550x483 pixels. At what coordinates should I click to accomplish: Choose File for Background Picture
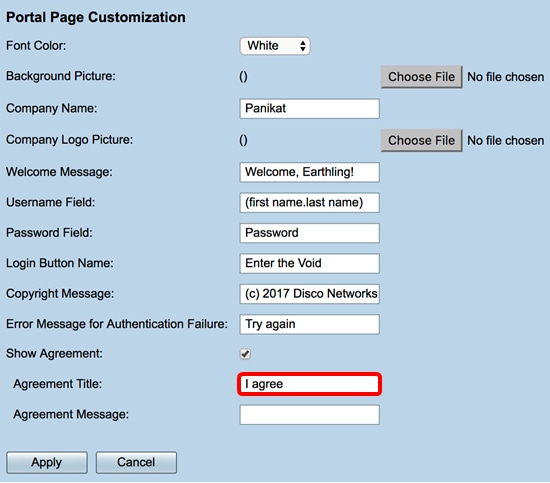click(422, 77)
